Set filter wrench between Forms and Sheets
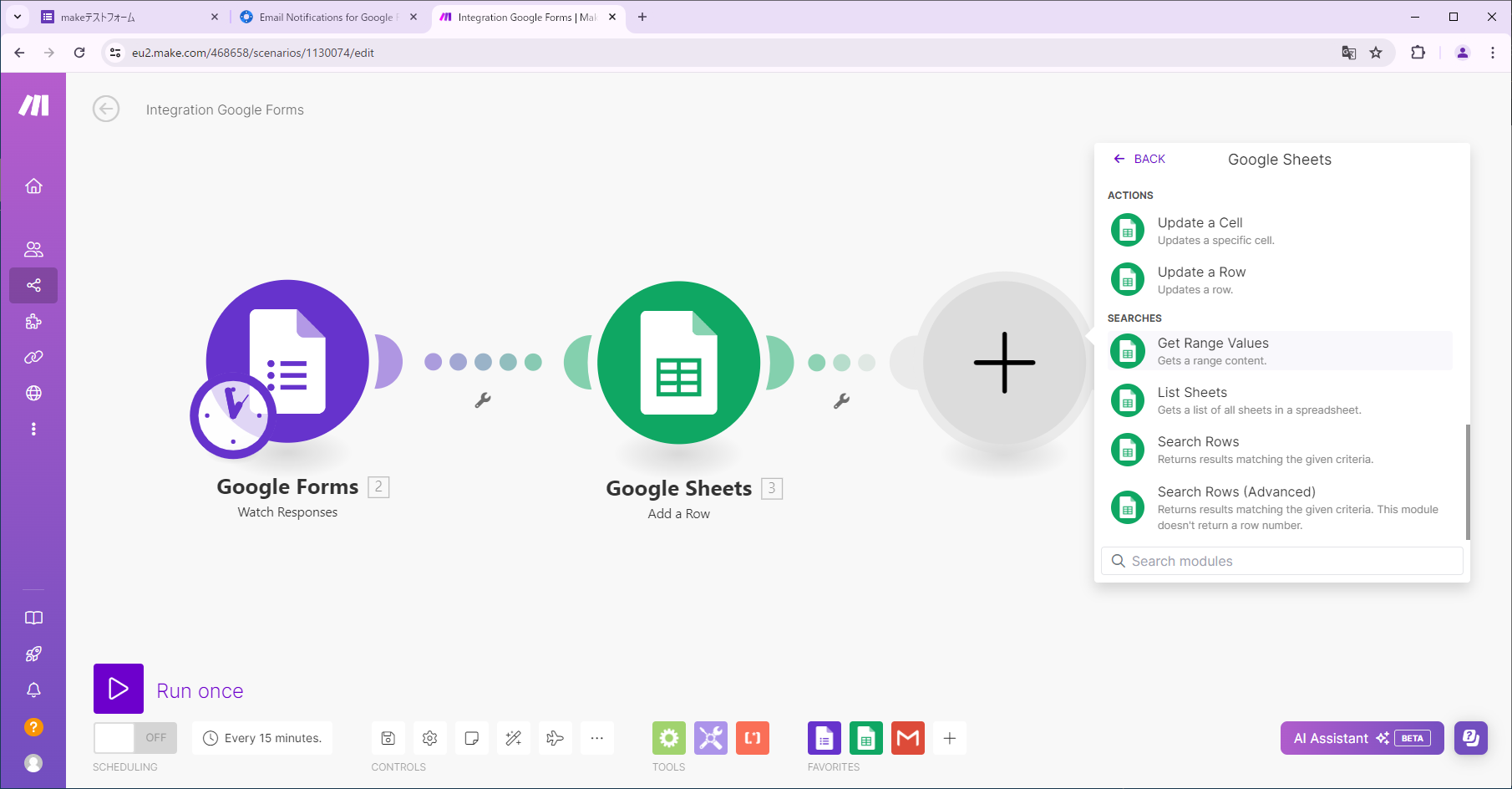This screenshot has width=1512, height=789. tap(483, 400)
